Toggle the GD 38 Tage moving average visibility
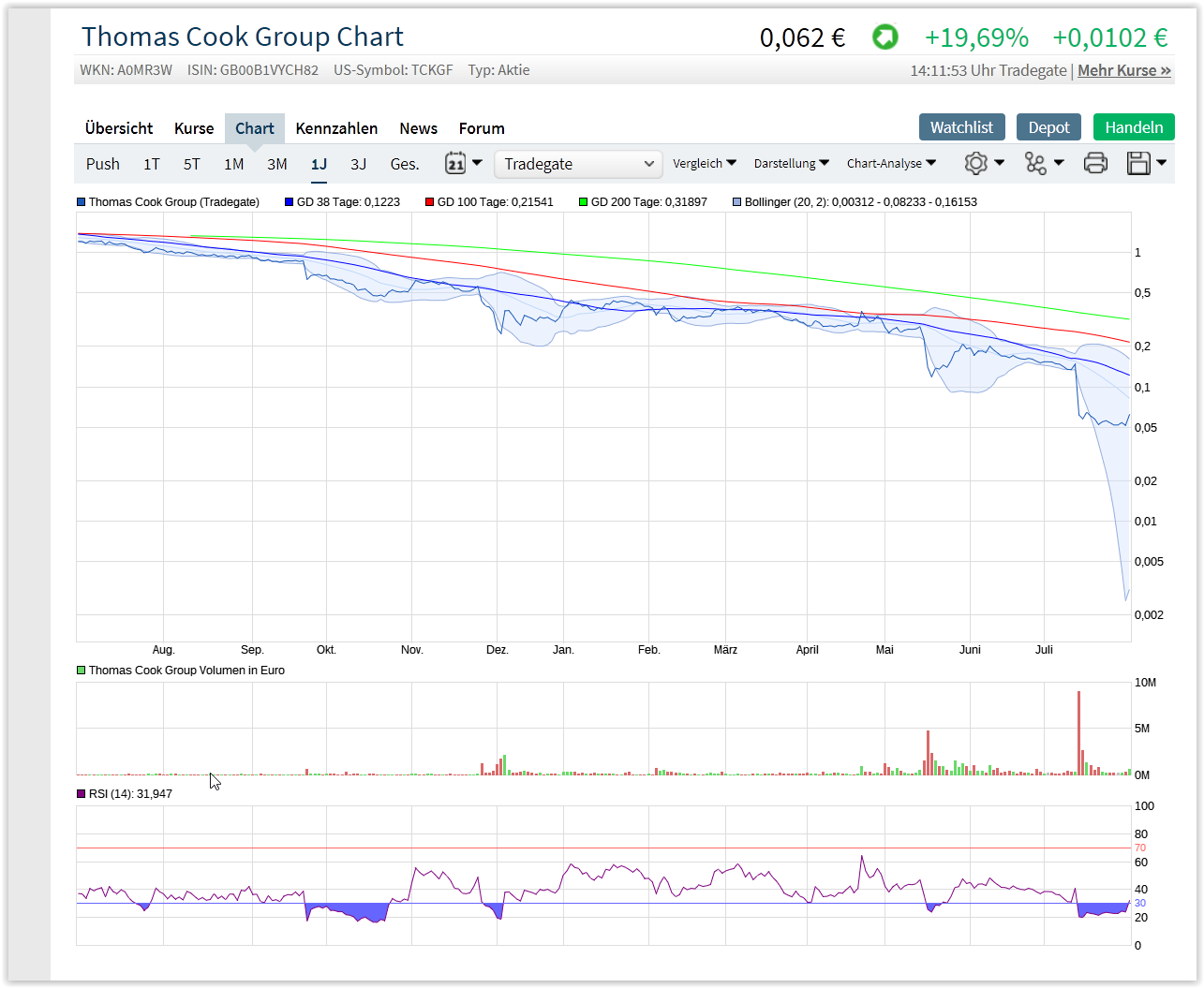Image resolution: width=1204 pixels, height=988 pixels. click(x=286, y=201)
